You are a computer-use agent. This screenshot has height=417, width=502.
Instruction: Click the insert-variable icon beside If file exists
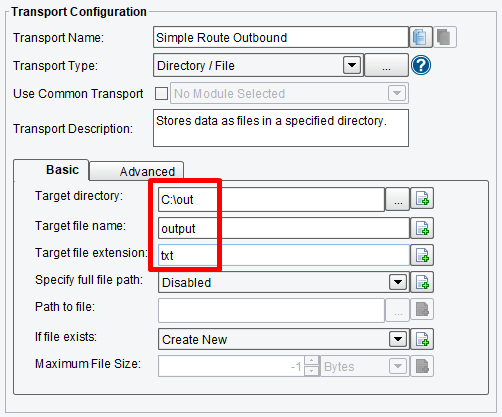[x=422, y=339]
